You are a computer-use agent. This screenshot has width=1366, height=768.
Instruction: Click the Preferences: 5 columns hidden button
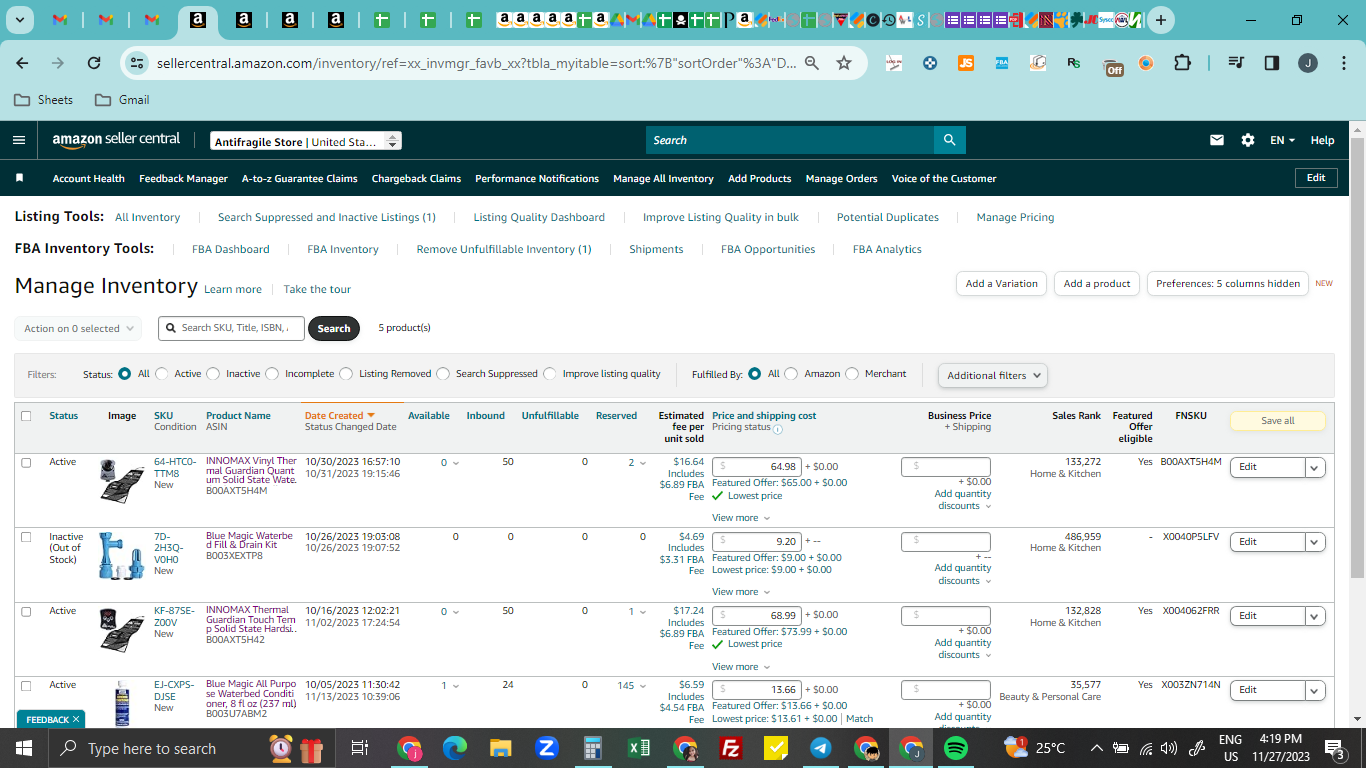(1228, 284)
